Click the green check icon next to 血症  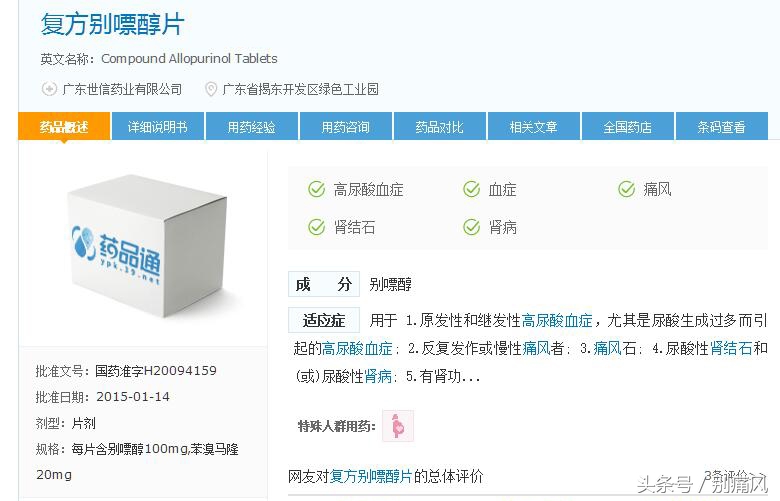[x=471, y=189]
